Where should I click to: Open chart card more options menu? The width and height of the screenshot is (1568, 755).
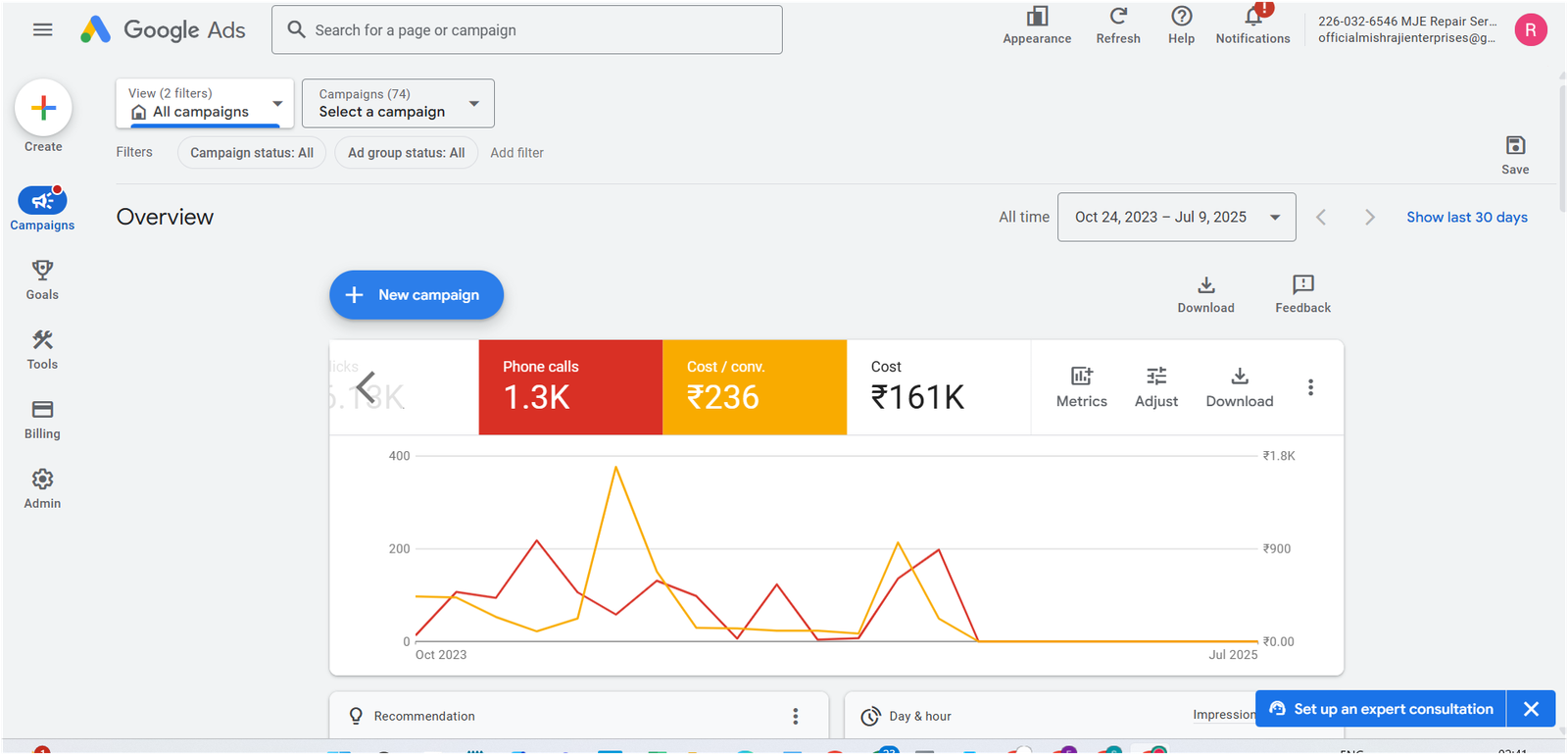tap(1310, 387)
